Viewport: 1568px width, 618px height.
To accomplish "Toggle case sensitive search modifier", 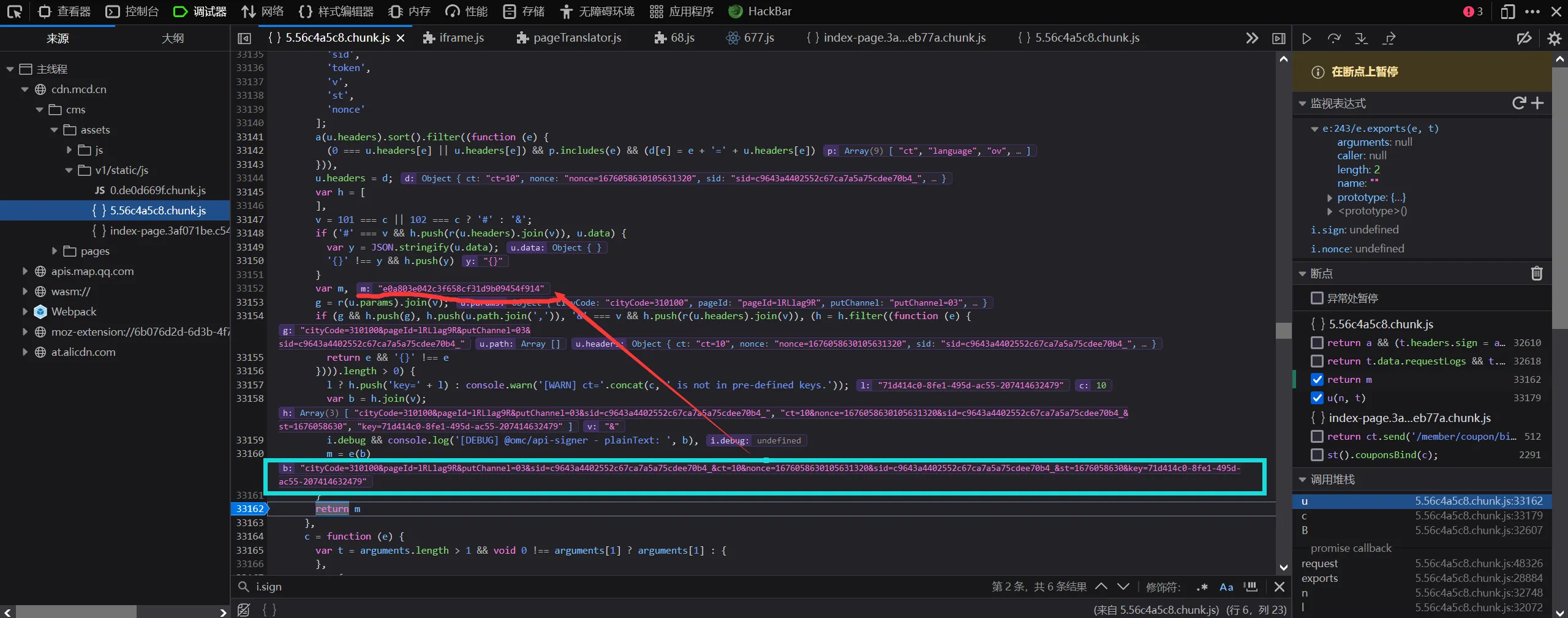I will [x=1226, y=587].
